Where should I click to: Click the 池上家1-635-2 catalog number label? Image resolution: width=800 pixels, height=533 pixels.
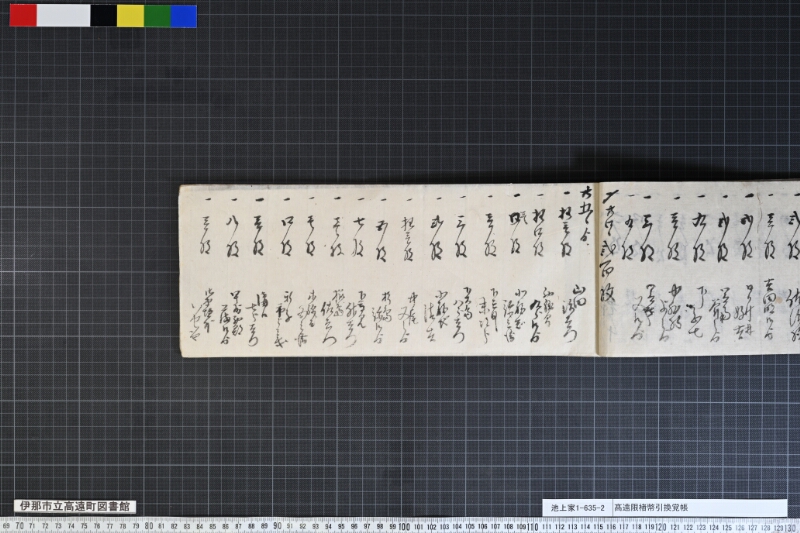click(577, 507)
